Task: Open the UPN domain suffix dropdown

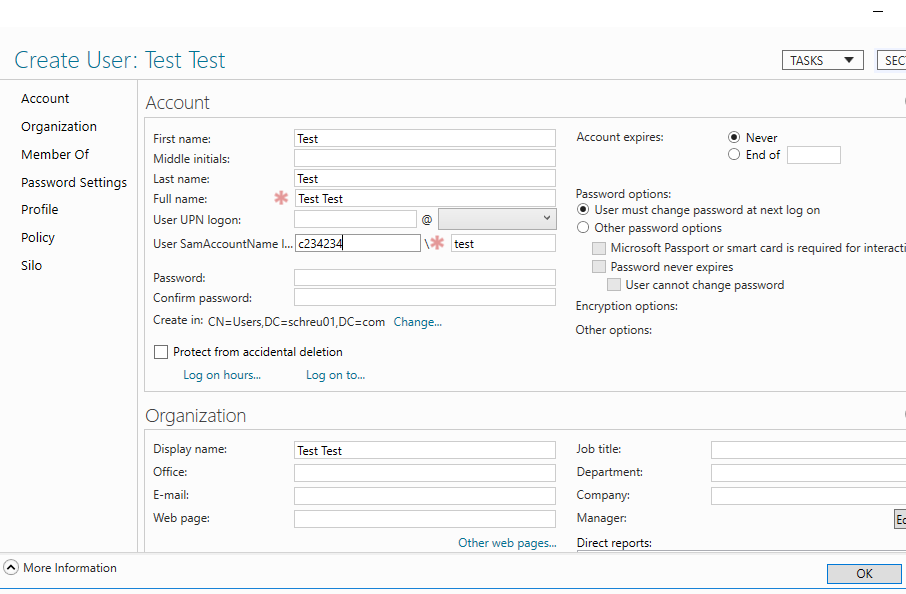Action: pos(496,218)
